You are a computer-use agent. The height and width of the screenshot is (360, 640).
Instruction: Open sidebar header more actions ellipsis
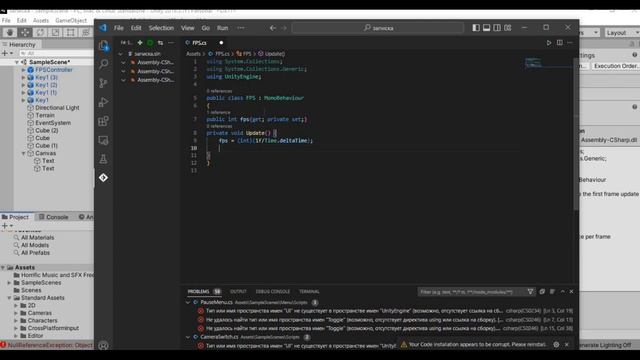pyautogui.click(x=171, y=42)
